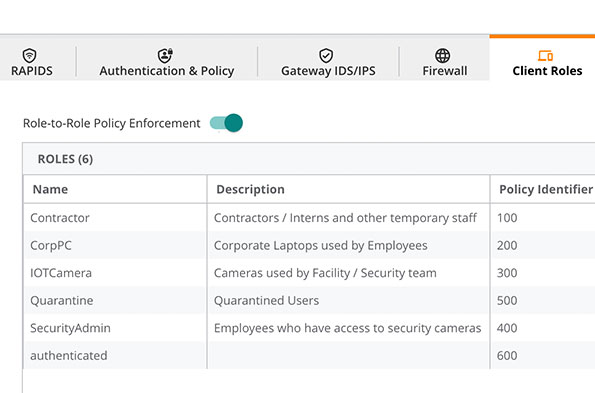The image size is (595, 393).
Task: Click the Gateway IDS/IPS shield checkmark icon
Action: point(326,56)
